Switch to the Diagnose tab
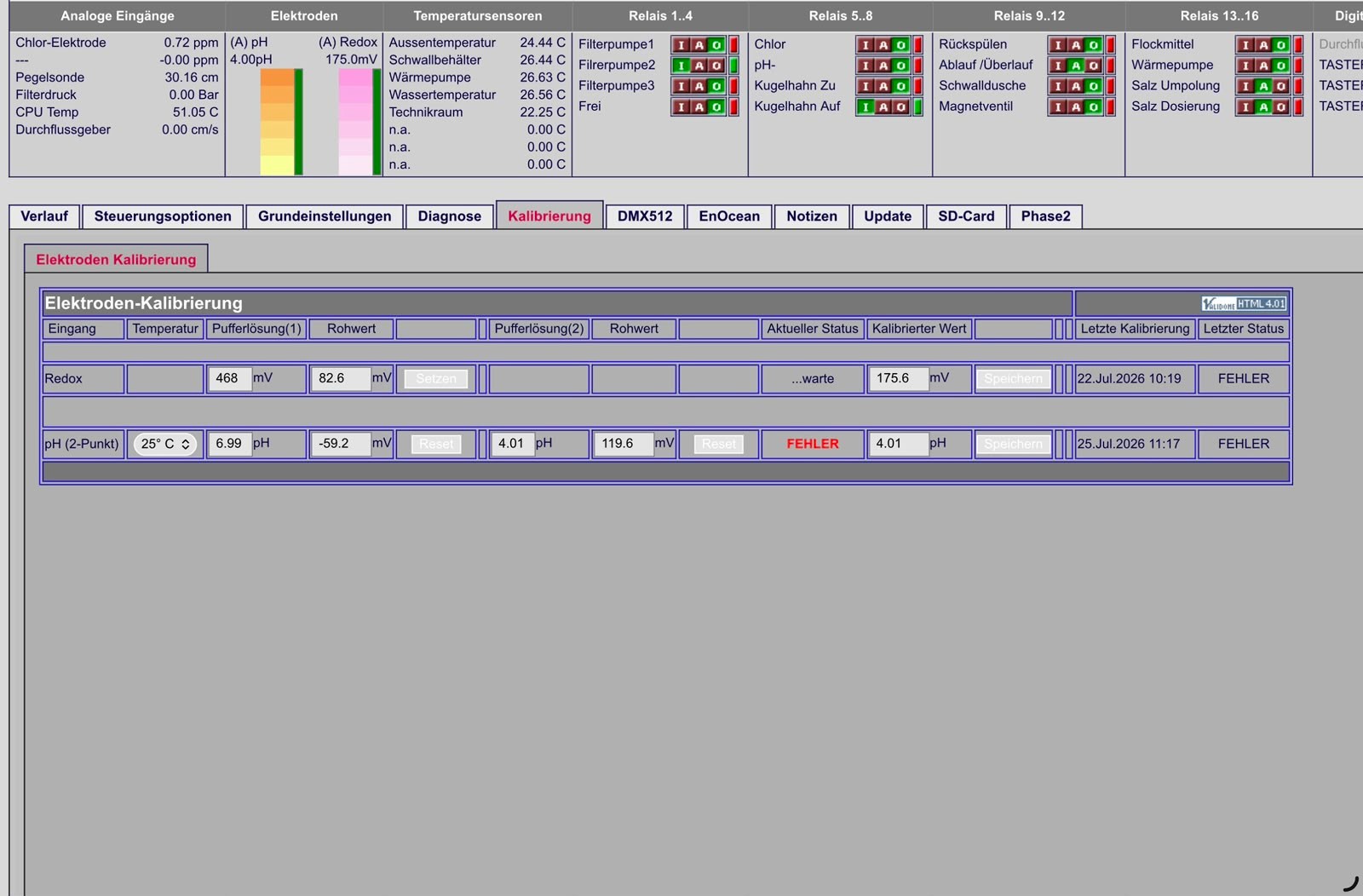 click(x=450, y=216)
